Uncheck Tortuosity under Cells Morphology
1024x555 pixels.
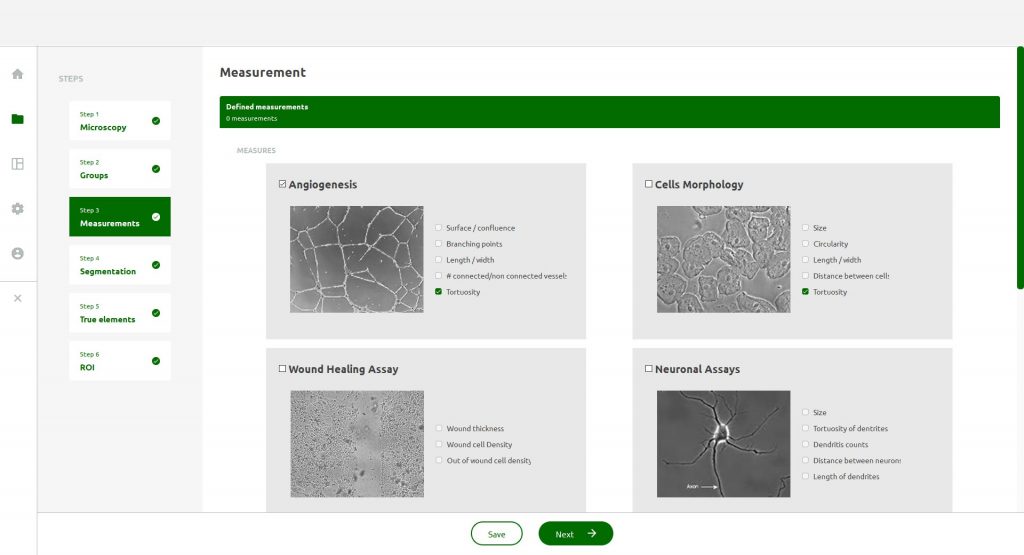click(805, 292)
